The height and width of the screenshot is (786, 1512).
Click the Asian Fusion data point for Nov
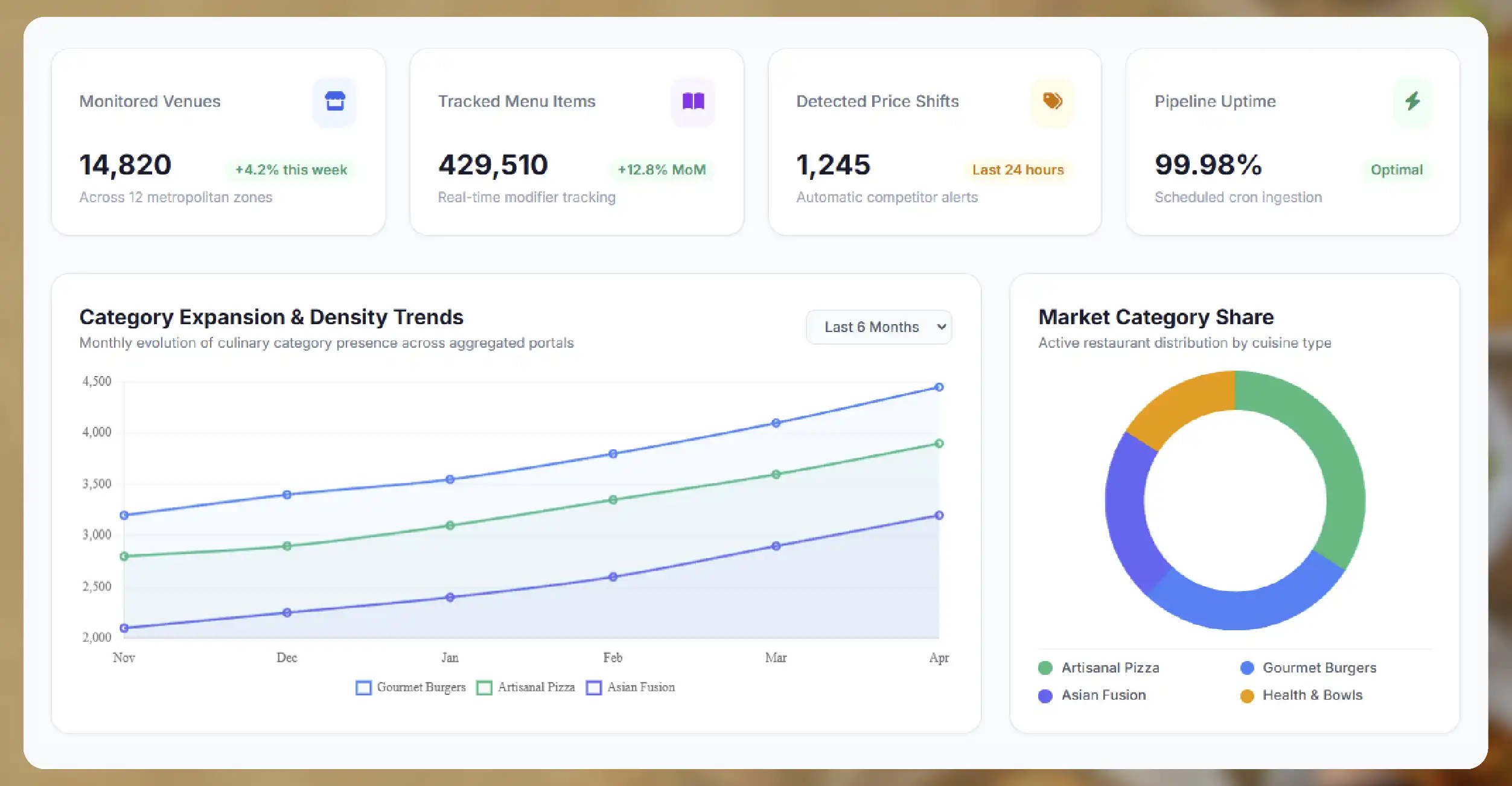pyautogui.click(x=124, y=628)
